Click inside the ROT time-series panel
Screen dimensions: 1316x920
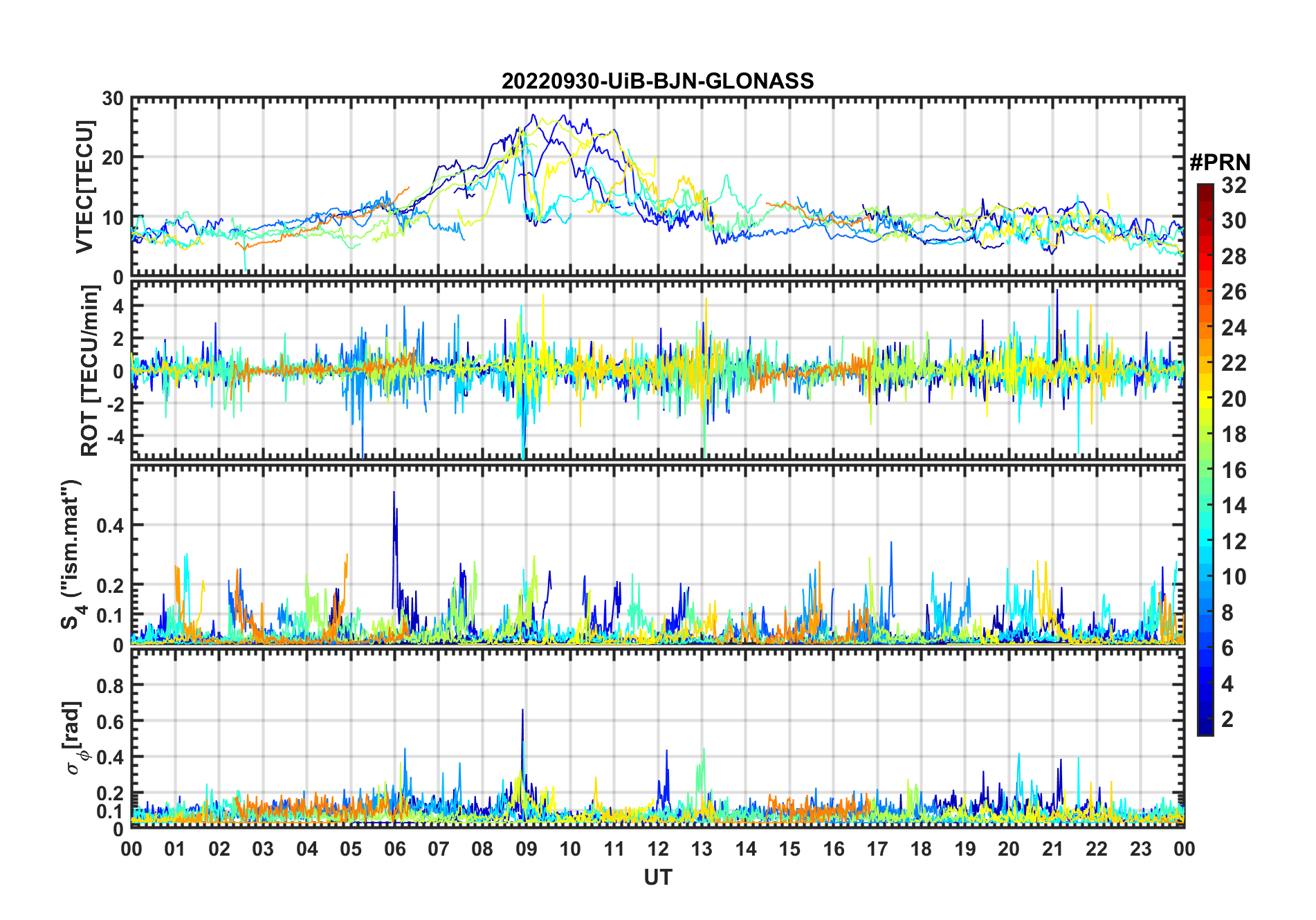coord(658,370)
